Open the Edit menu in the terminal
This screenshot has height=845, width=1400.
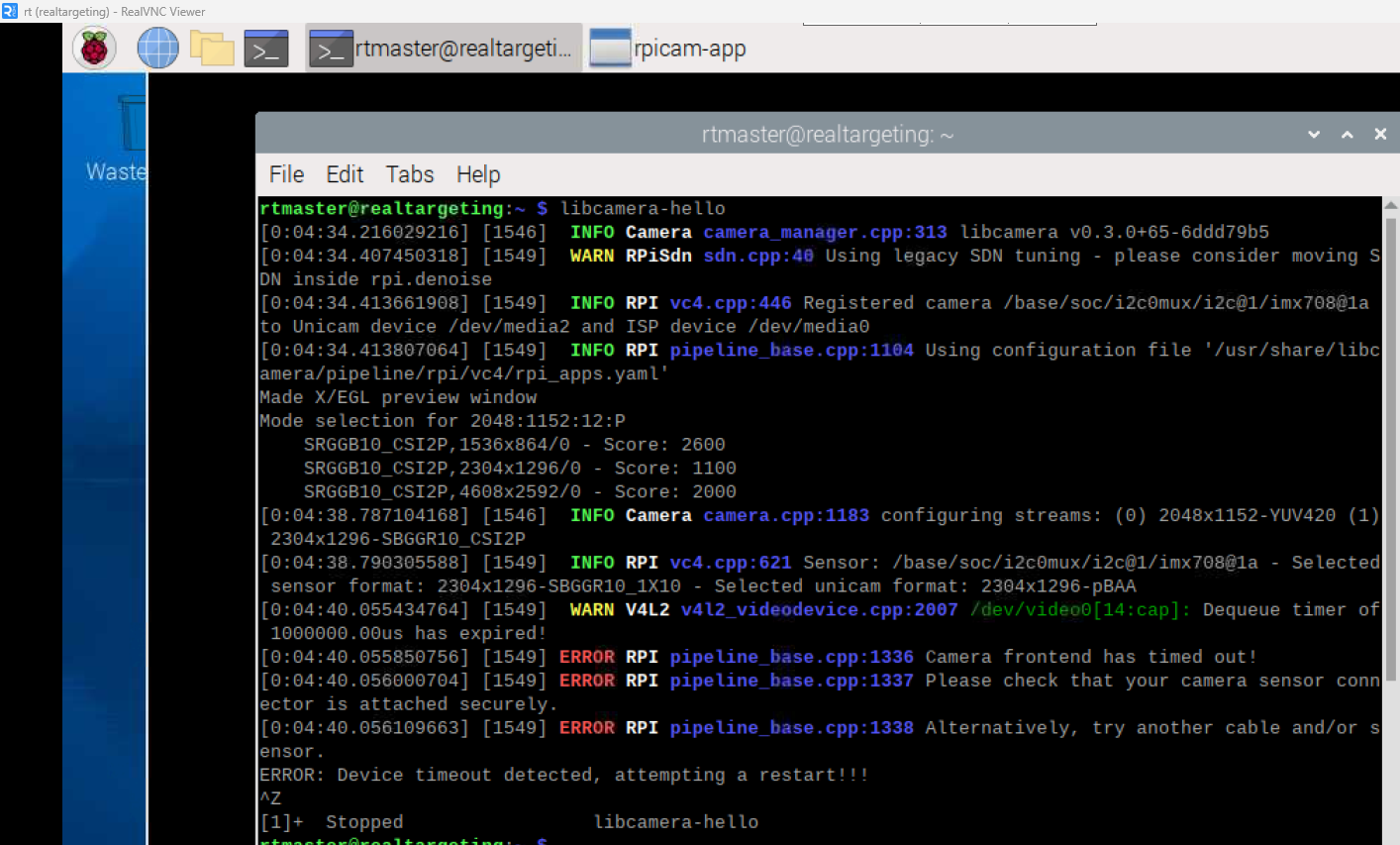pos(345,175)
